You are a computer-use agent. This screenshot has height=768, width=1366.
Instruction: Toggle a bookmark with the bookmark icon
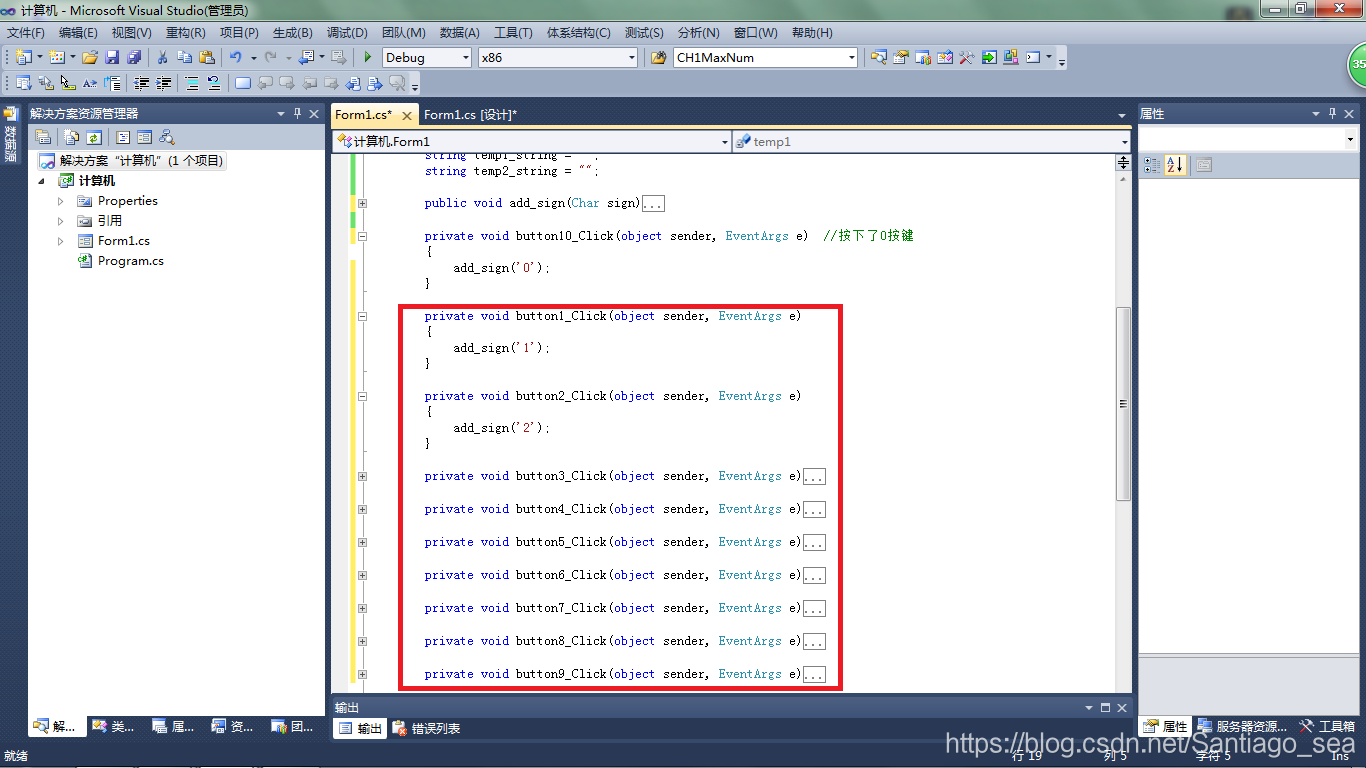pos(243,83)
